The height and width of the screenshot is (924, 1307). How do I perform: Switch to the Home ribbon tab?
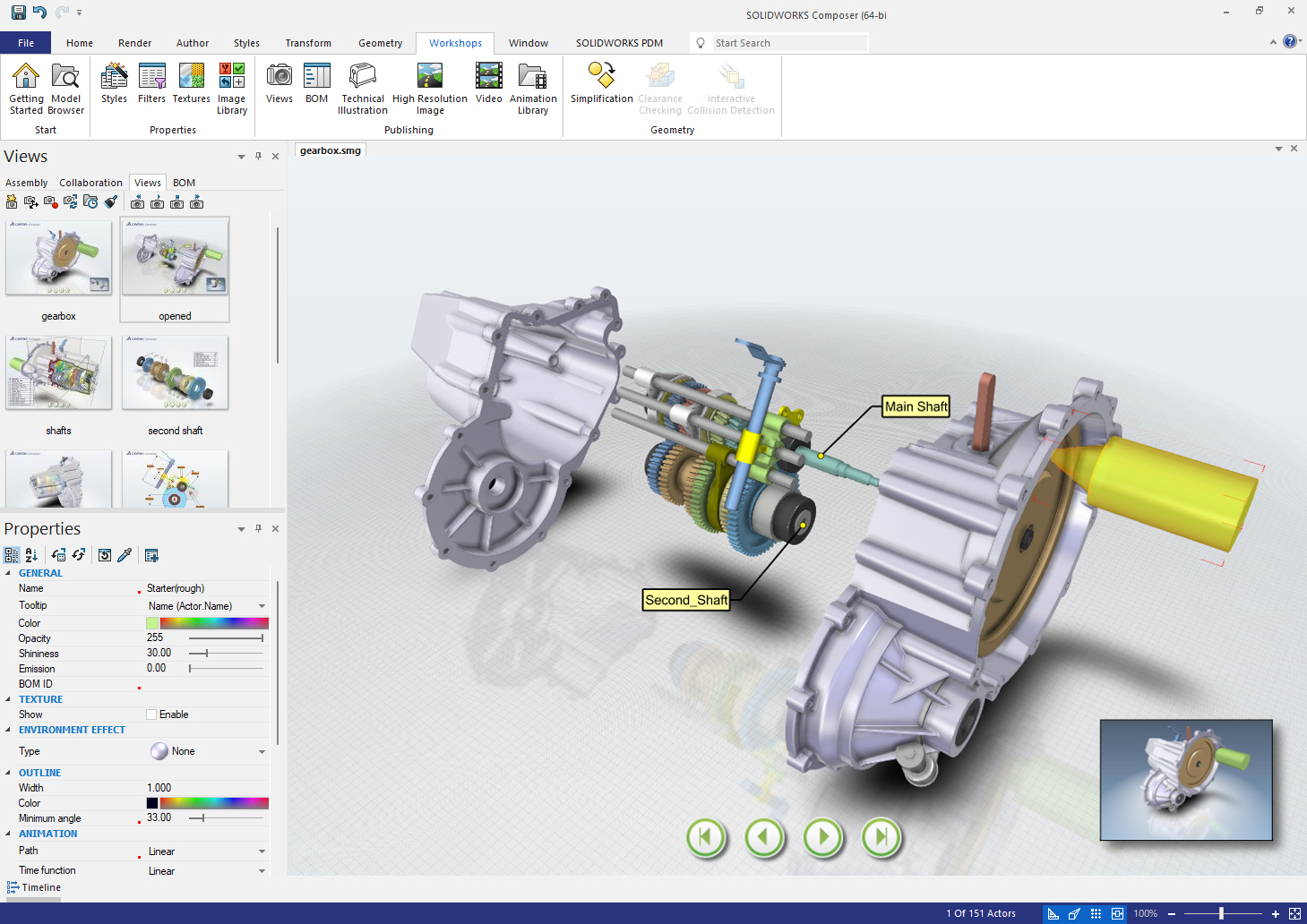80,43
